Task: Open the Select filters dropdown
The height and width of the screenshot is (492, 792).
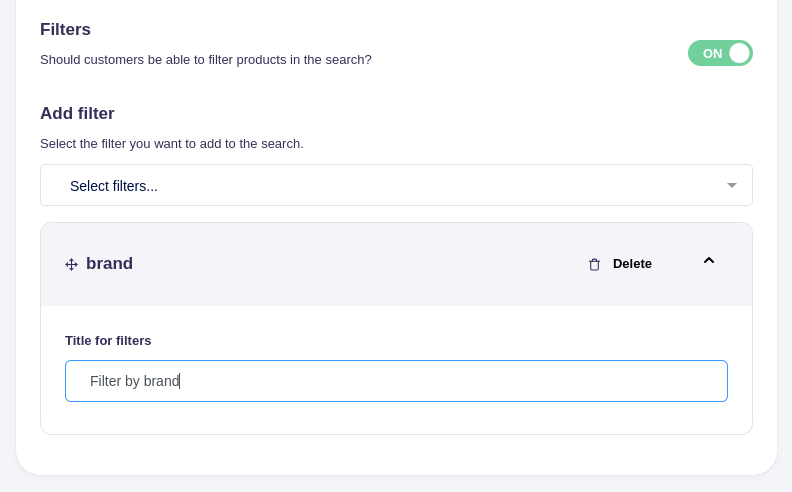Action: [x=396, y=185]
